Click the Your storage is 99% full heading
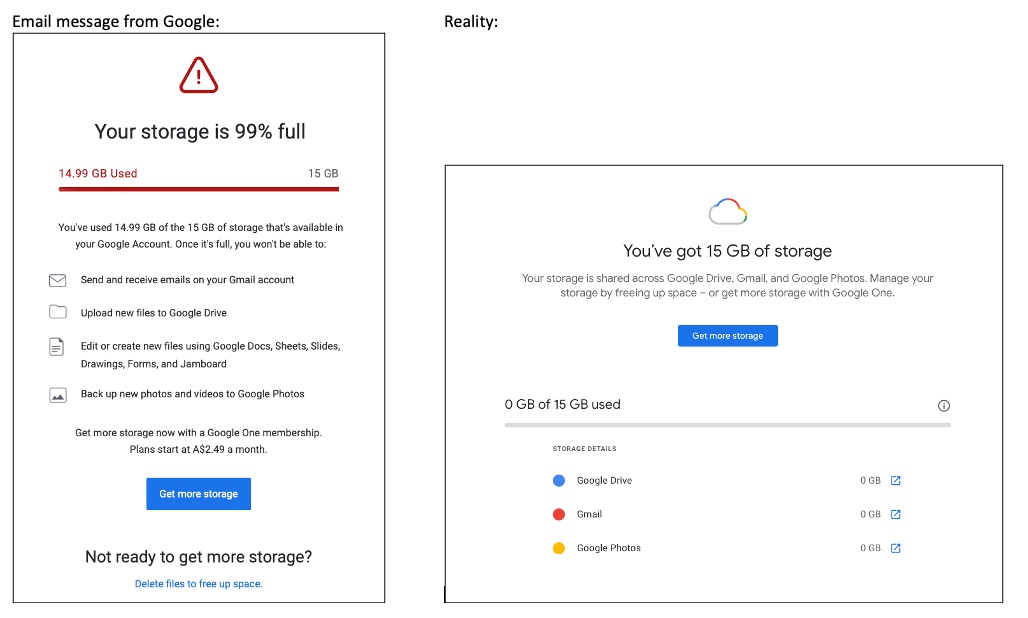This screenshot has height=618, width=1028. point(200,132)
